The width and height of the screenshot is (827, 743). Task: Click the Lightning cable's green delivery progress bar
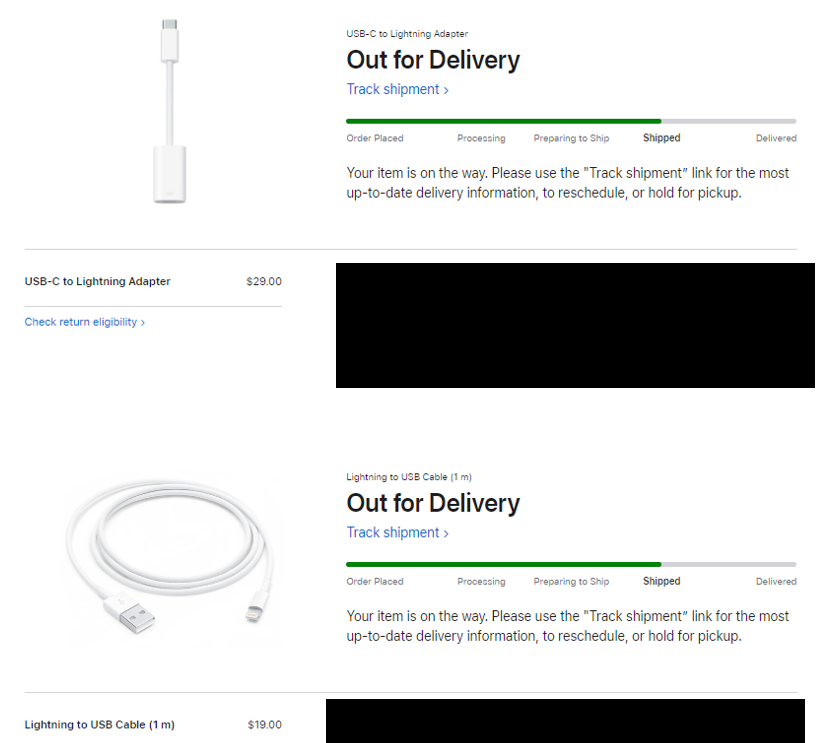click(503, 564)
